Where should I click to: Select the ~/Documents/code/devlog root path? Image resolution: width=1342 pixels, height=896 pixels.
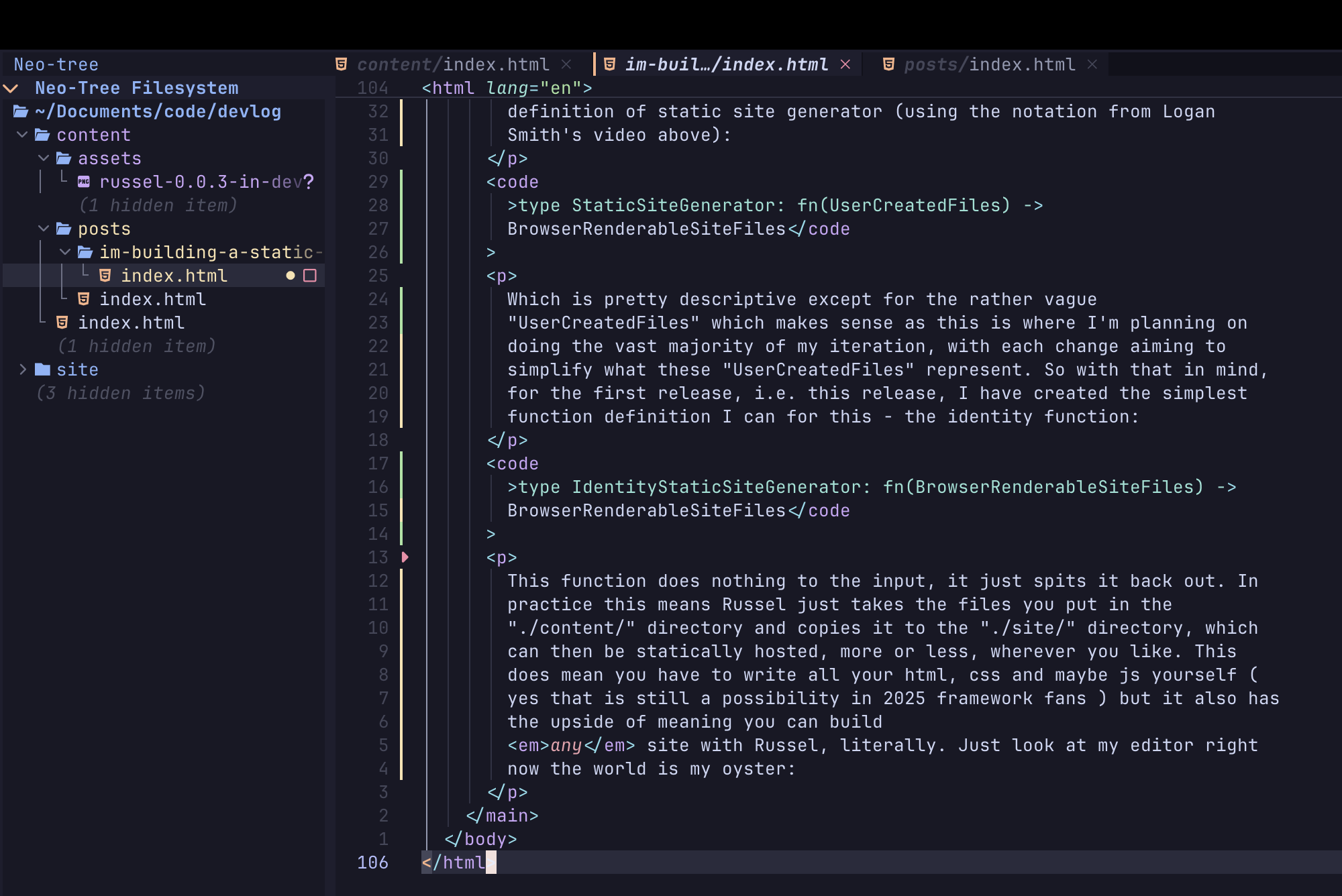[x=158, y=111]
